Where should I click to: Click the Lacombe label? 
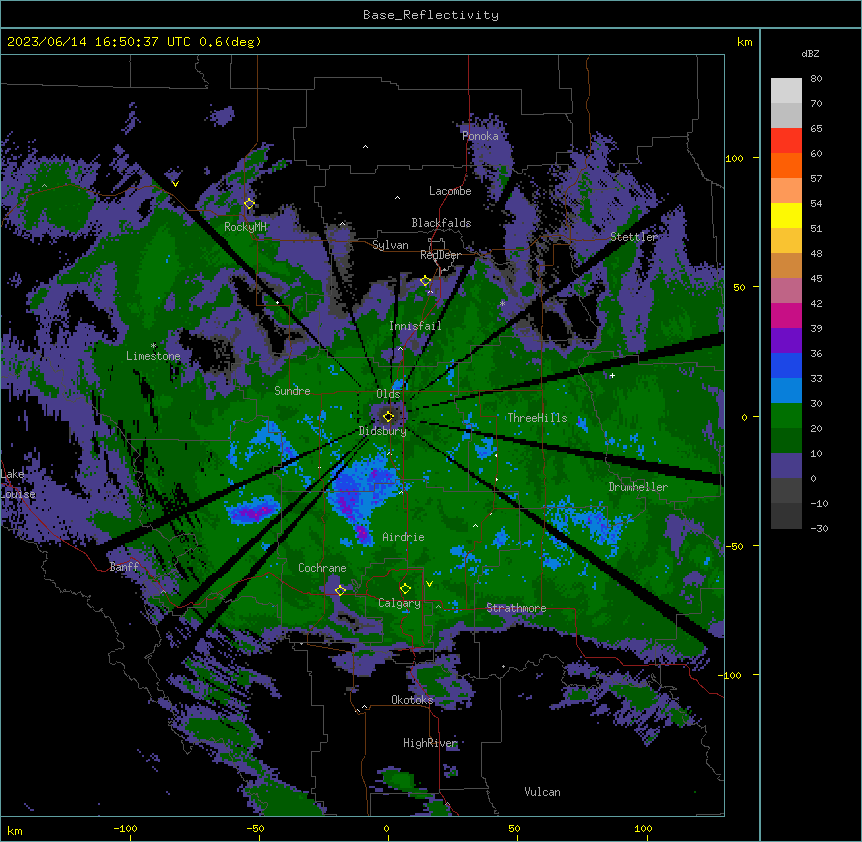point(450,191)
